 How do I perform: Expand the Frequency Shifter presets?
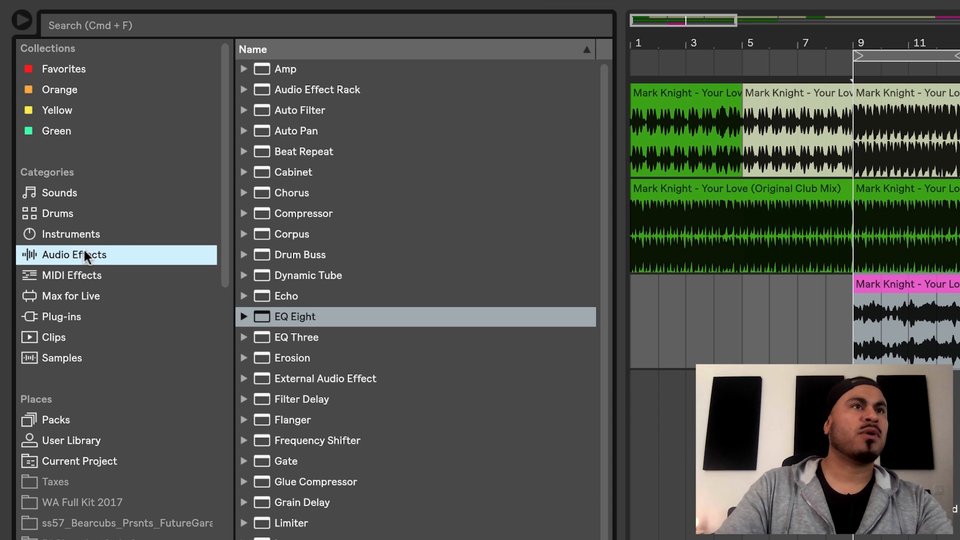[244, 440]
